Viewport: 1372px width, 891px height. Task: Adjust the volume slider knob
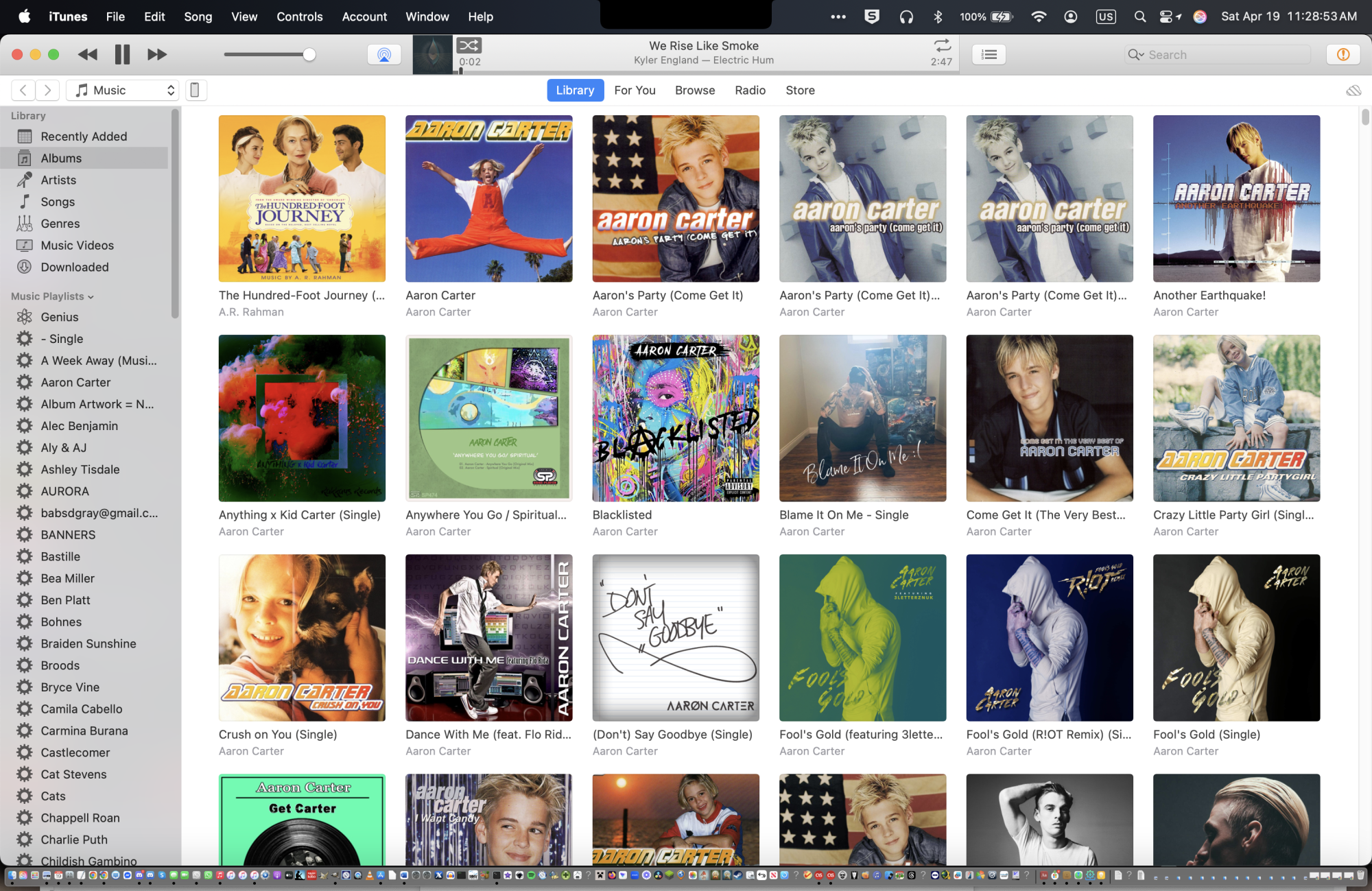309,54
